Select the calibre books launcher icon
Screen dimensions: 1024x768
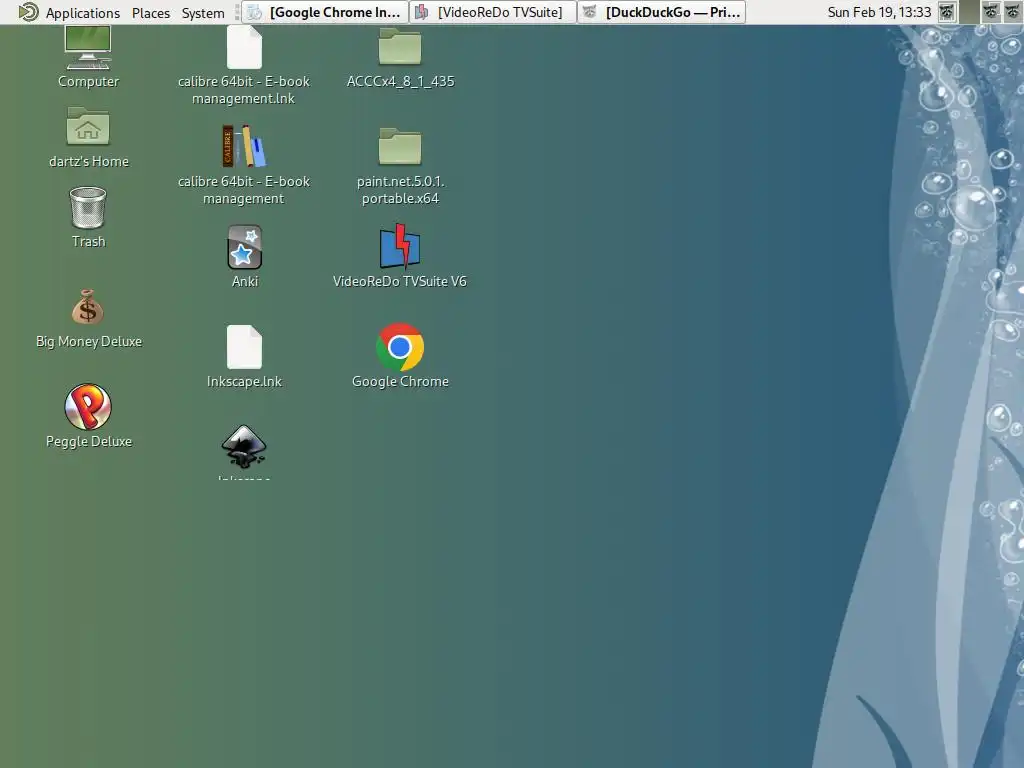244,146
